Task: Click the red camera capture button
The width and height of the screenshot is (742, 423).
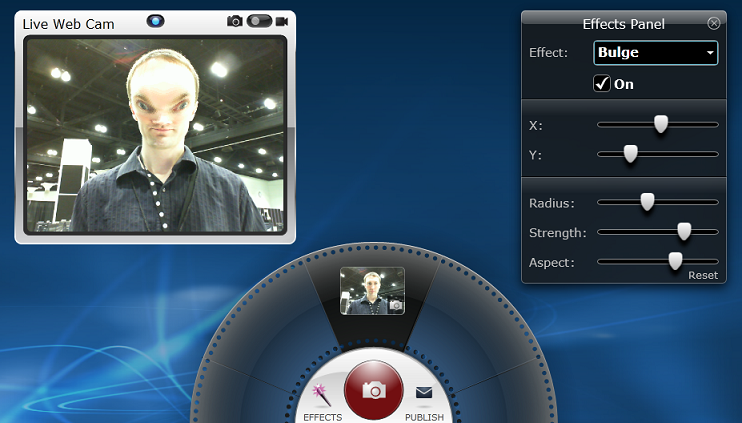Action: [x=374, y=390]
